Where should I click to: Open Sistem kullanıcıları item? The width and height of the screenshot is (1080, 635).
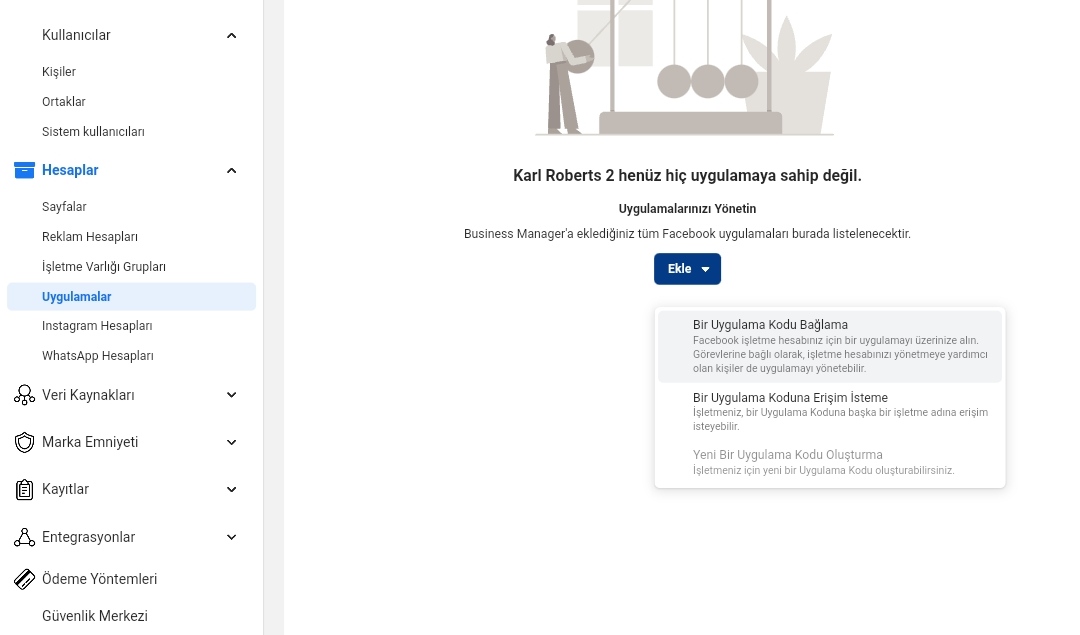click(x=93, y=132)
